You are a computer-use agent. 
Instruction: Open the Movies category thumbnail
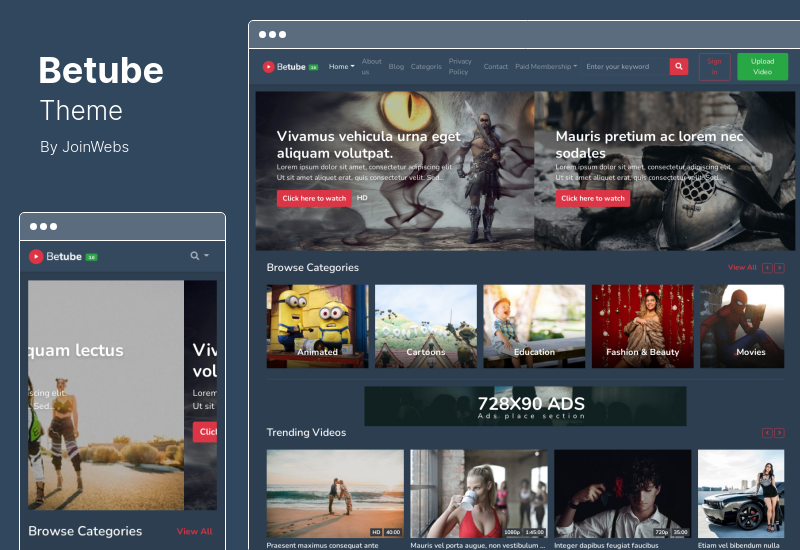[x=742, y=327]
